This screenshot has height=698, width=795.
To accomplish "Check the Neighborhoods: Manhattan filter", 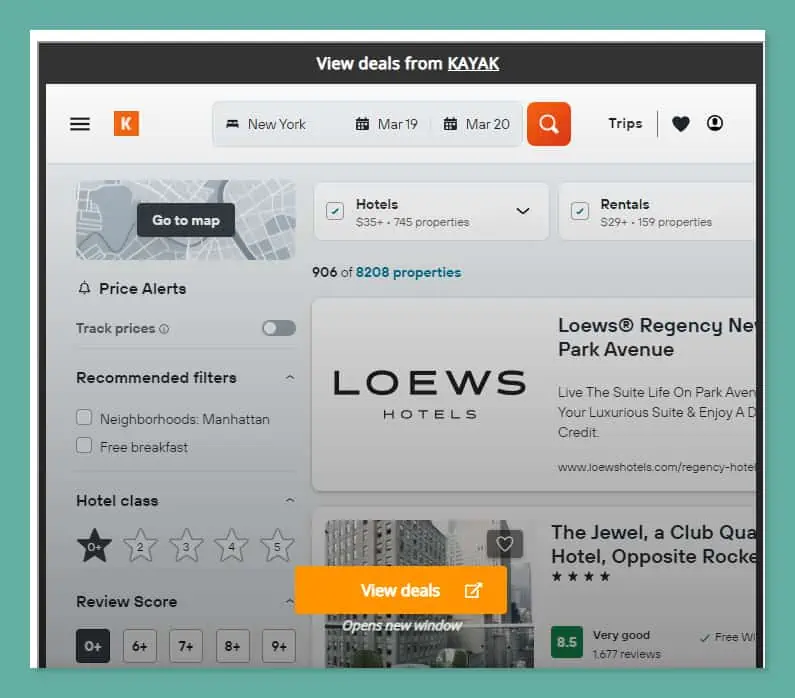I will click(x=84, y=417).
